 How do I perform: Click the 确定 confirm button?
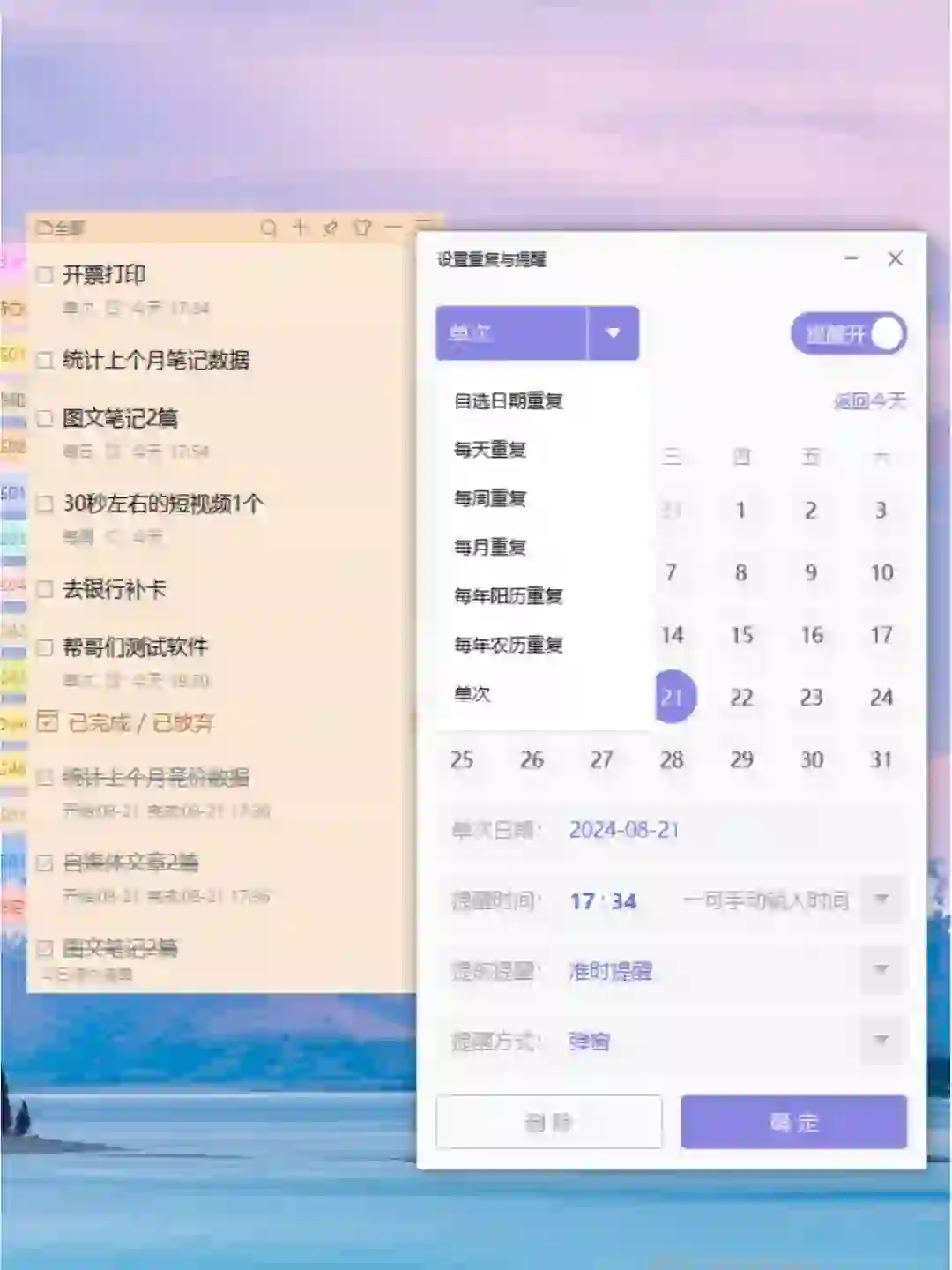792,1123
